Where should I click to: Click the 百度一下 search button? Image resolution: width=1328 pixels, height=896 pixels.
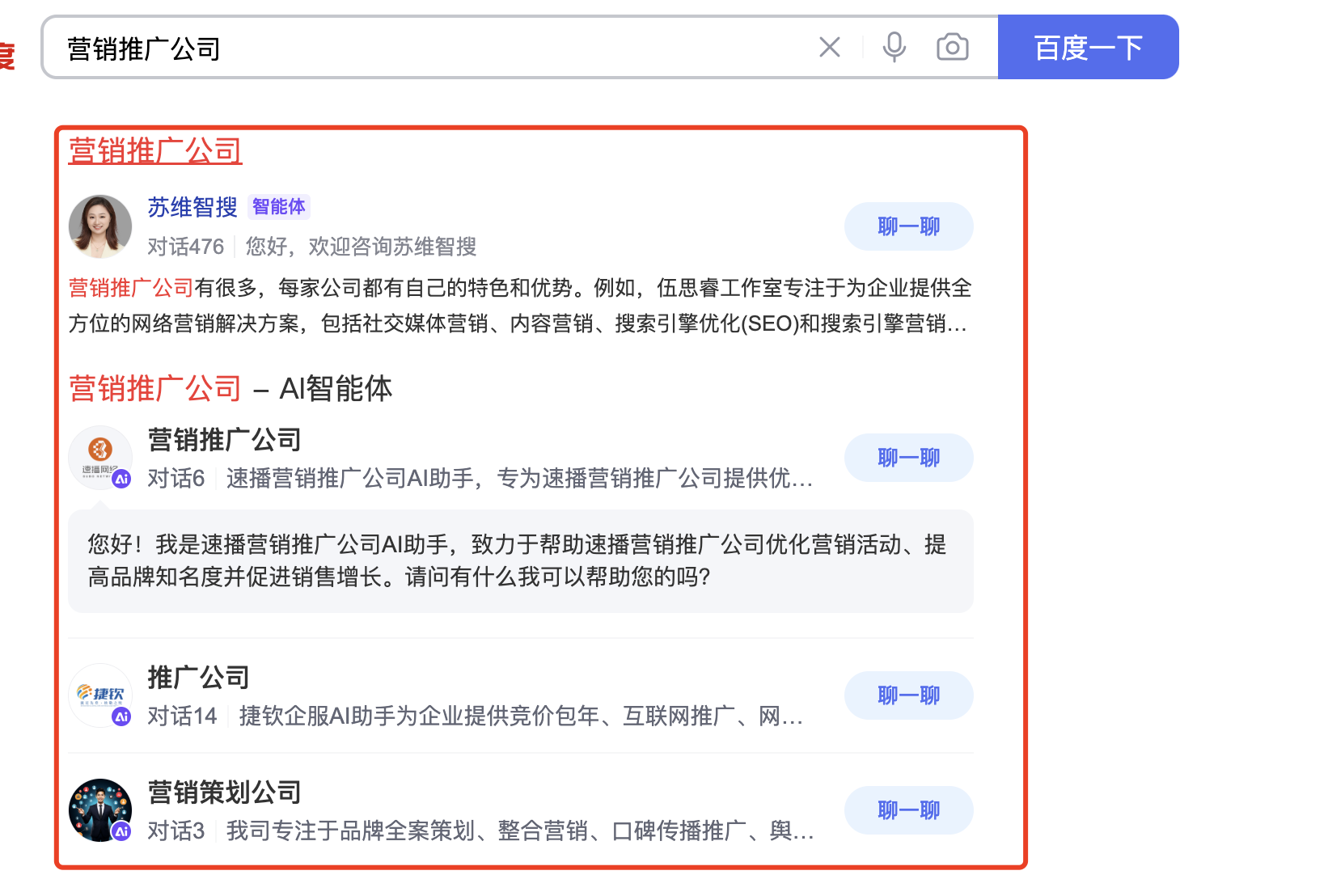coord(1087,48)
